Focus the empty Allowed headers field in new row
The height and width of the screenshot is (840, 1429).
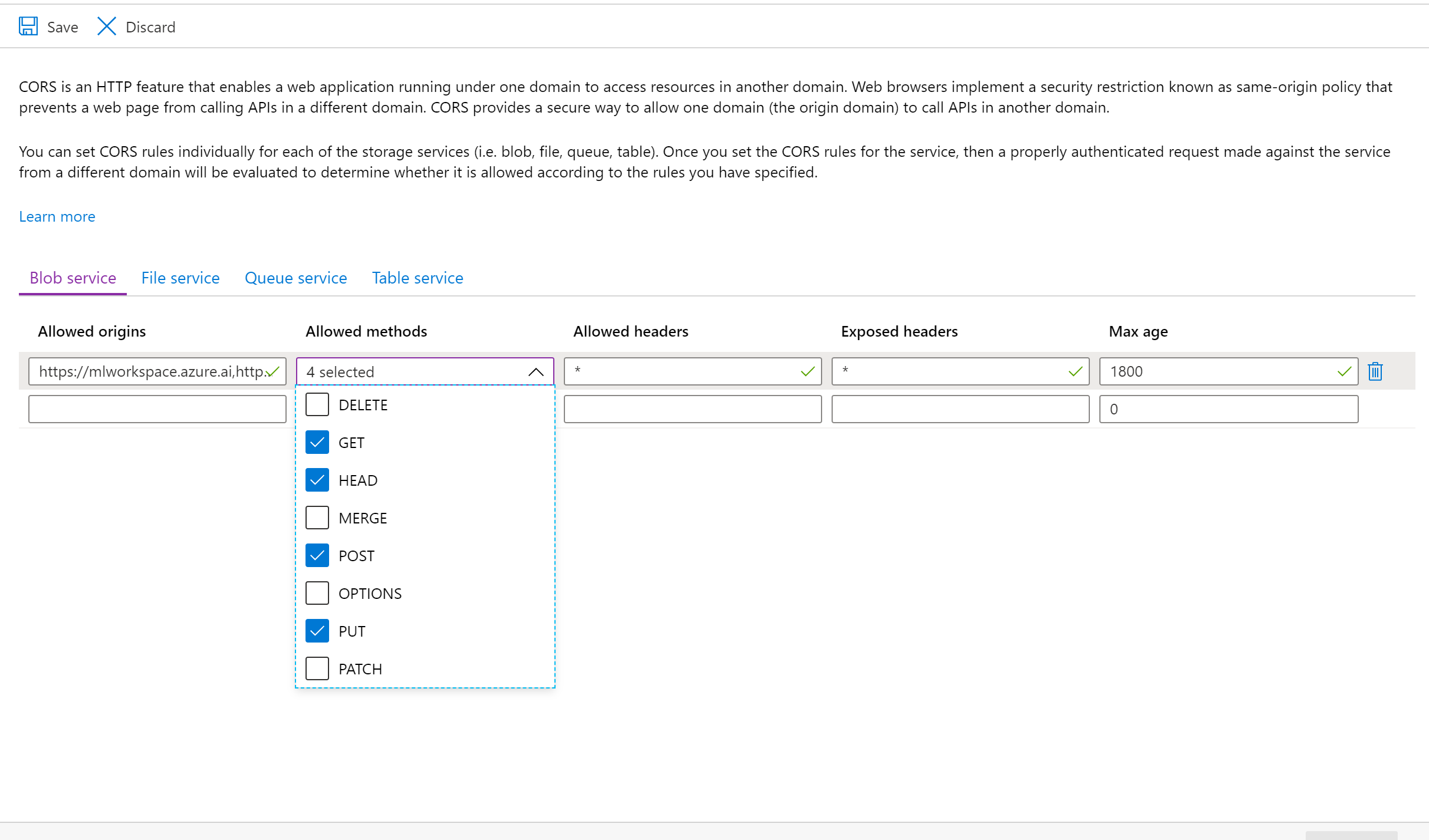[x=692, y=409]
